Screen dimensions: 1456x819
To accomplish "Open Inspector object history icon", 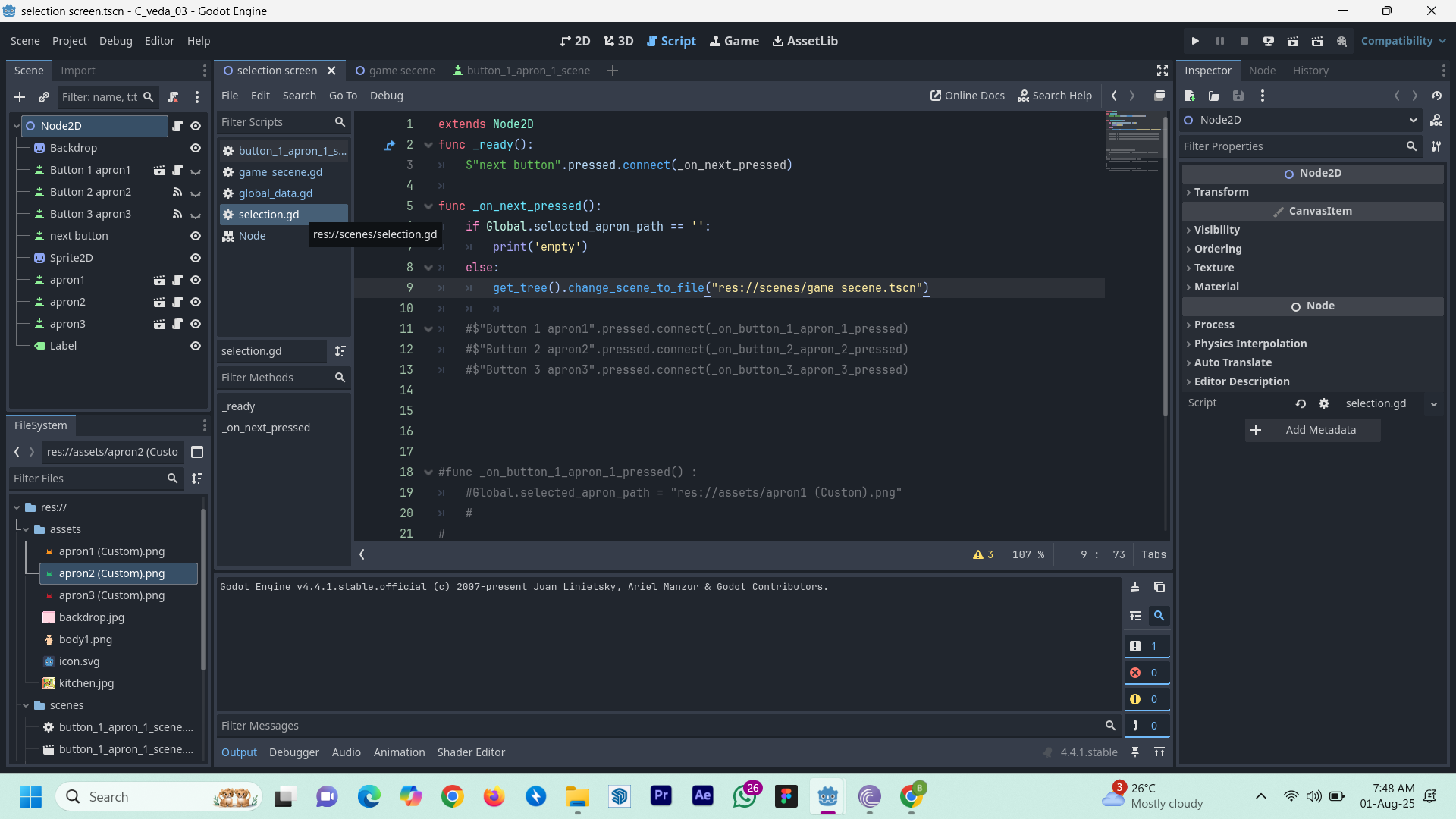I will (1436, 96).
